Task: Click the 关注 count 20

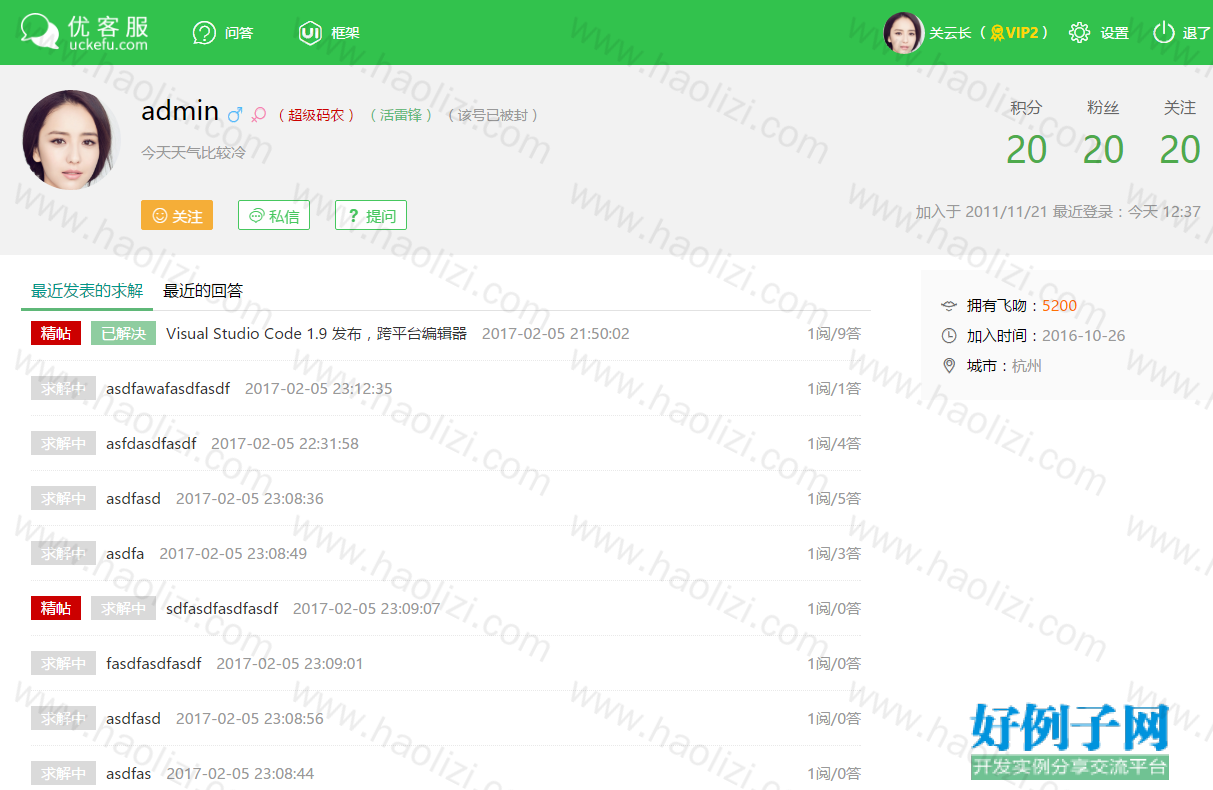Action: click(x=1180, y=150)
